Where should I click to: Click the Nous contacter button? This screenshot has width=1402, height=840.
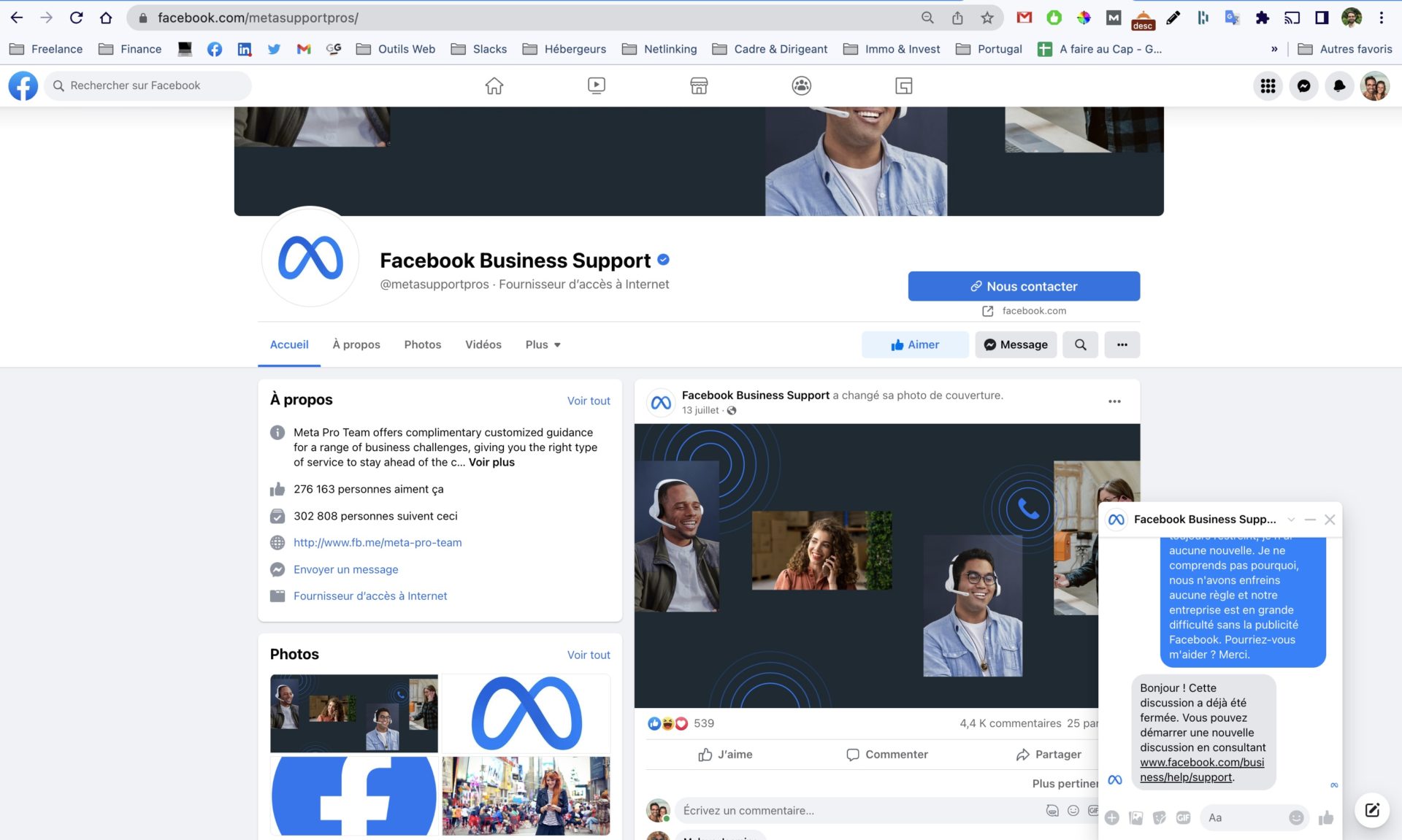(1024, 286)
